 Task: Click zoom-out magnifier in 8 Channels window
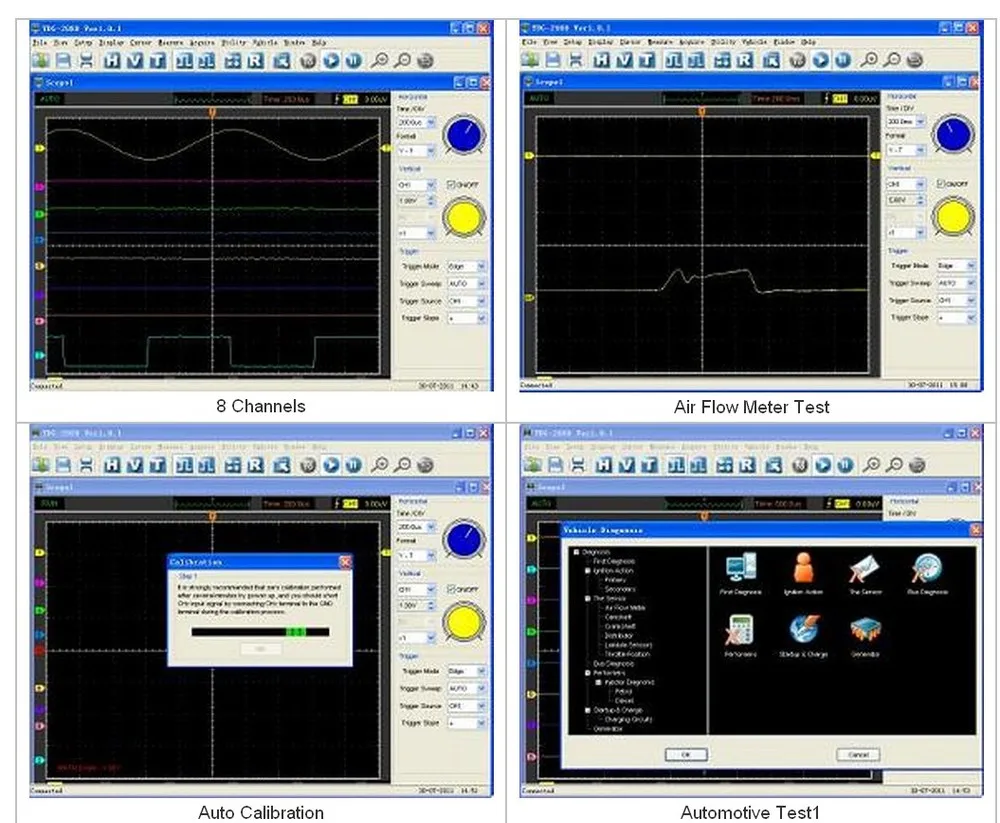(x=402, y=61)
